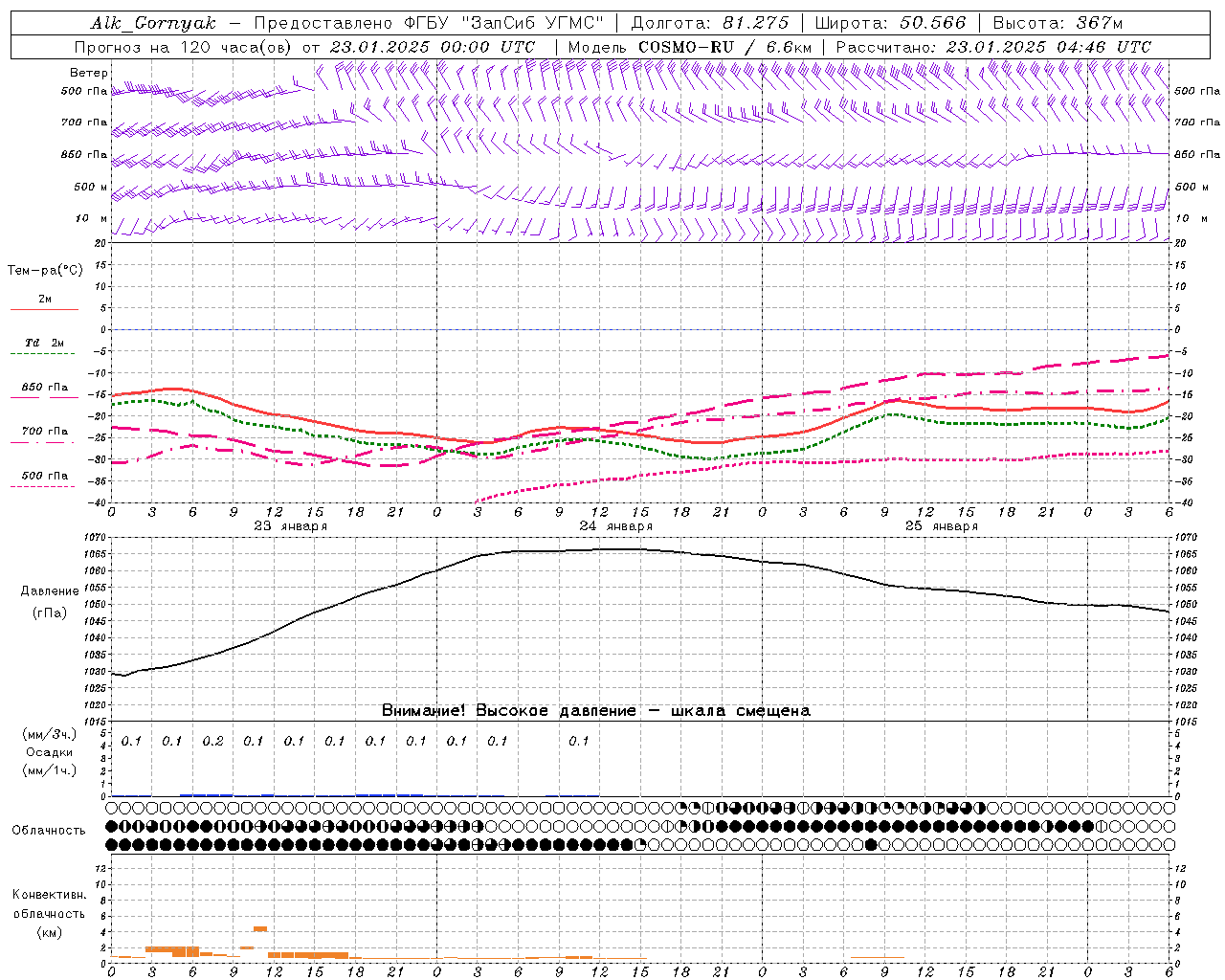Click the 0.2 precipitation value
The width and height of the screenshot is (1225, 980).
tap(212, 742)
